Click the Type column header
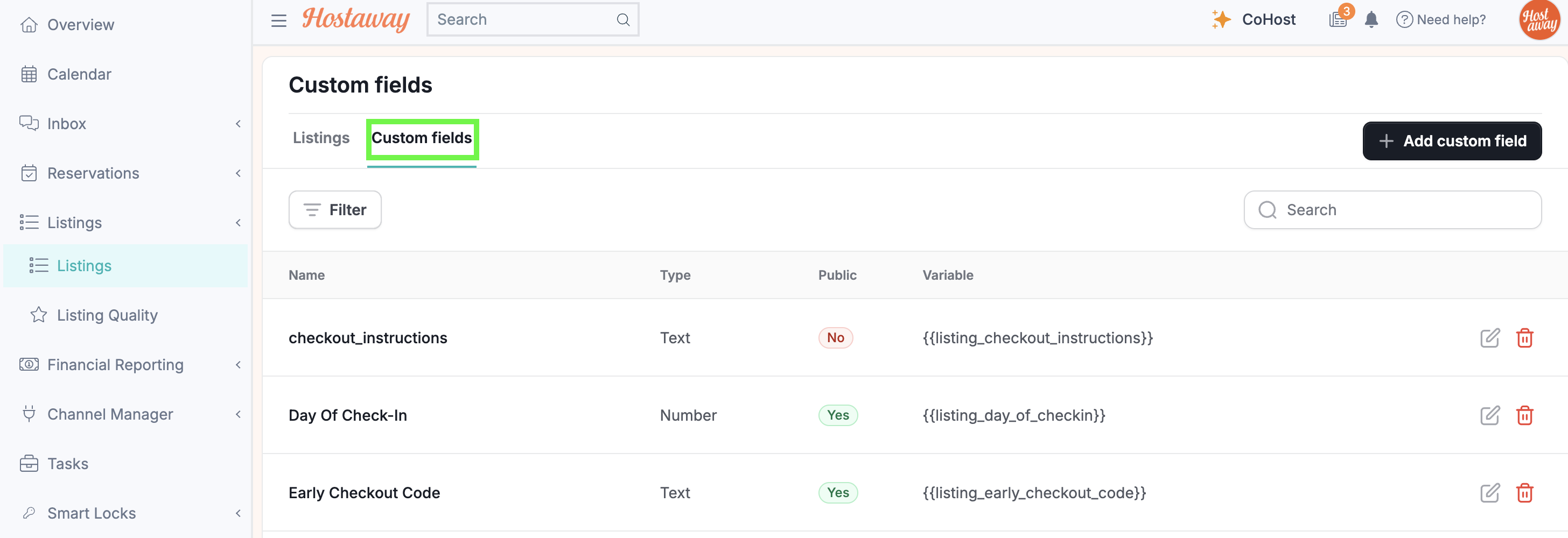 tap(675, 275)
